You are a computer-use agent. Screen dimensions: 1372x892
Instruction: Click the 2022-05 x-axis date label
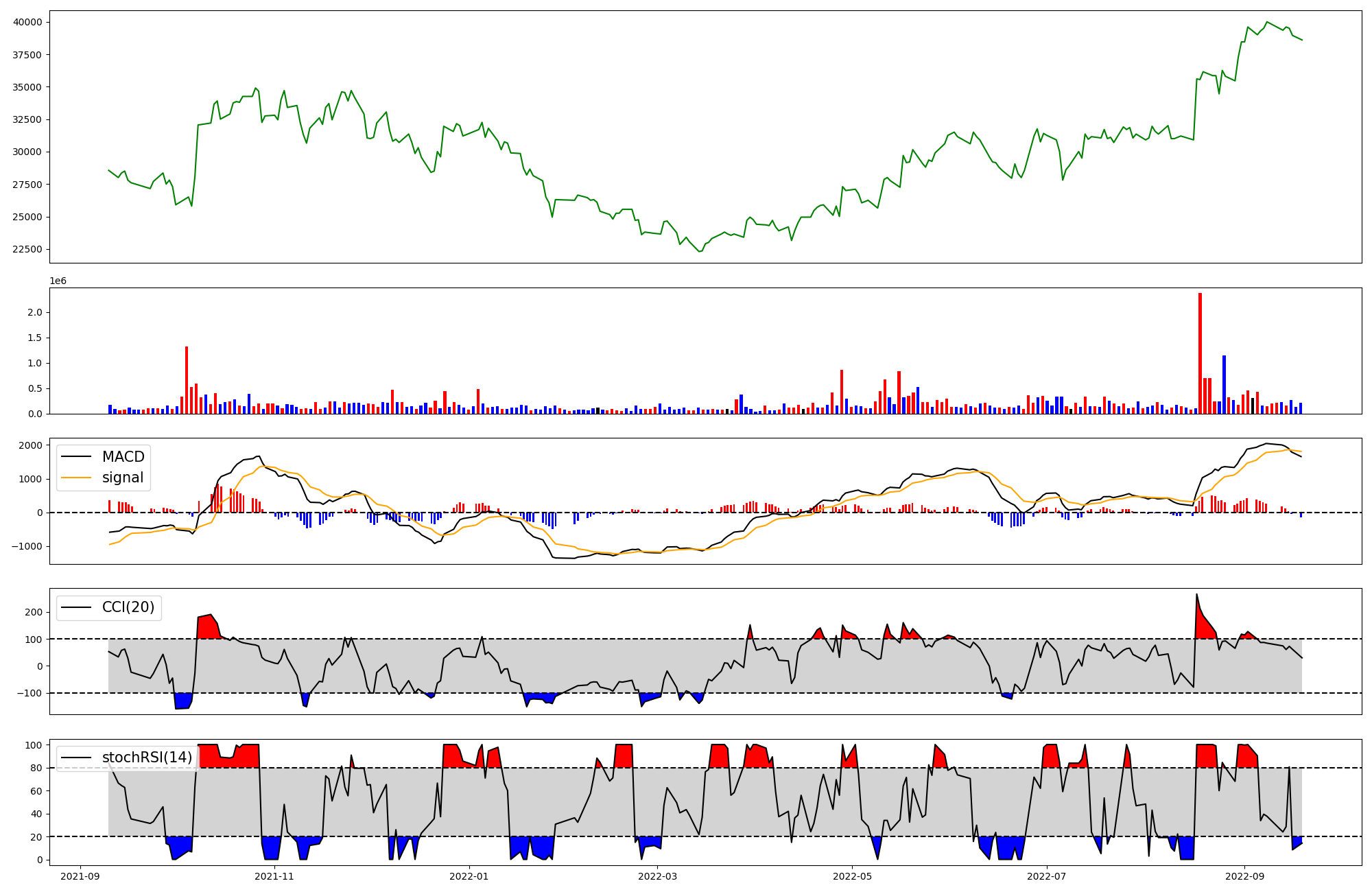pos(852,876)
